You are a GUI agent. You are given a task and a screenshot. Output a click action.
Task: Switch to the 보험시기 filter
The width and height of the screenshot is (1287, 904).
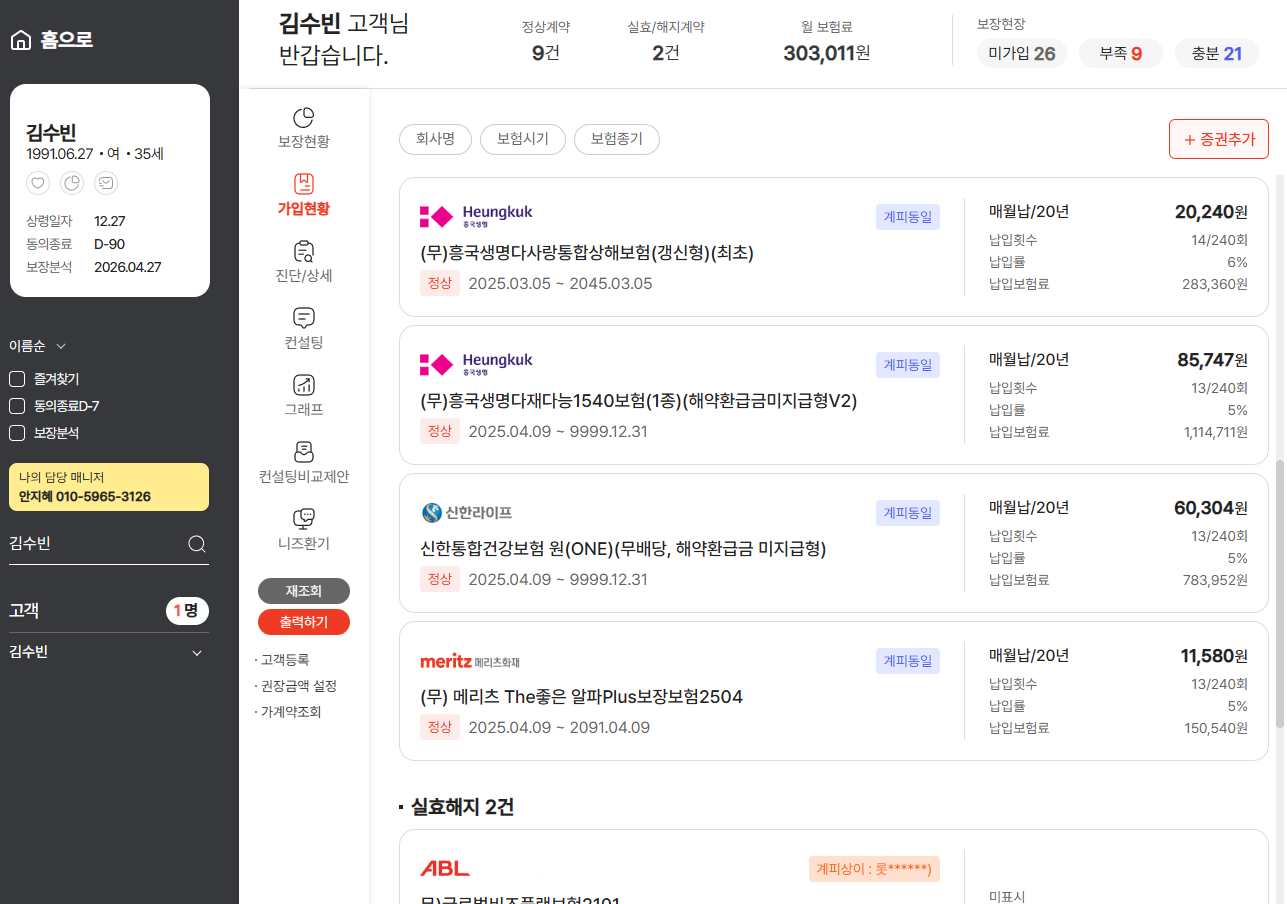(x=522, y=139)
